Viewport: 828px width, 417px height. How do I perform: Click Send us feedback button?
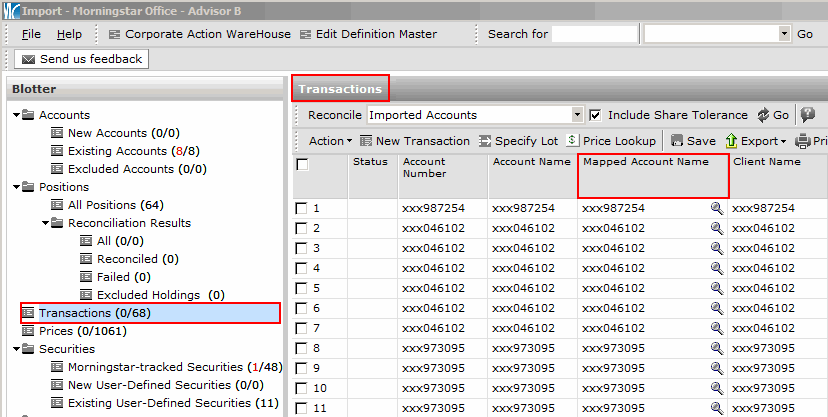pos(81,59)
